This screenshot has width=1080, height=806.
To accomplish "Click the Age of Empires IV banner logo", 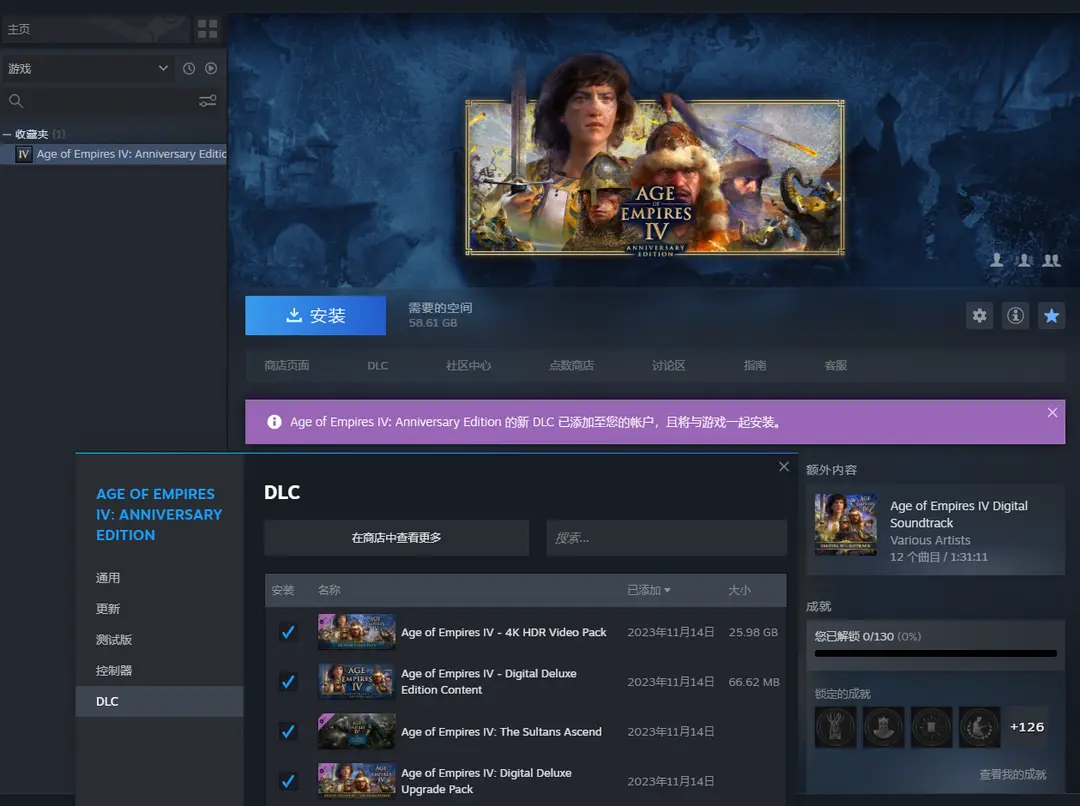I will tap(655, 220).
